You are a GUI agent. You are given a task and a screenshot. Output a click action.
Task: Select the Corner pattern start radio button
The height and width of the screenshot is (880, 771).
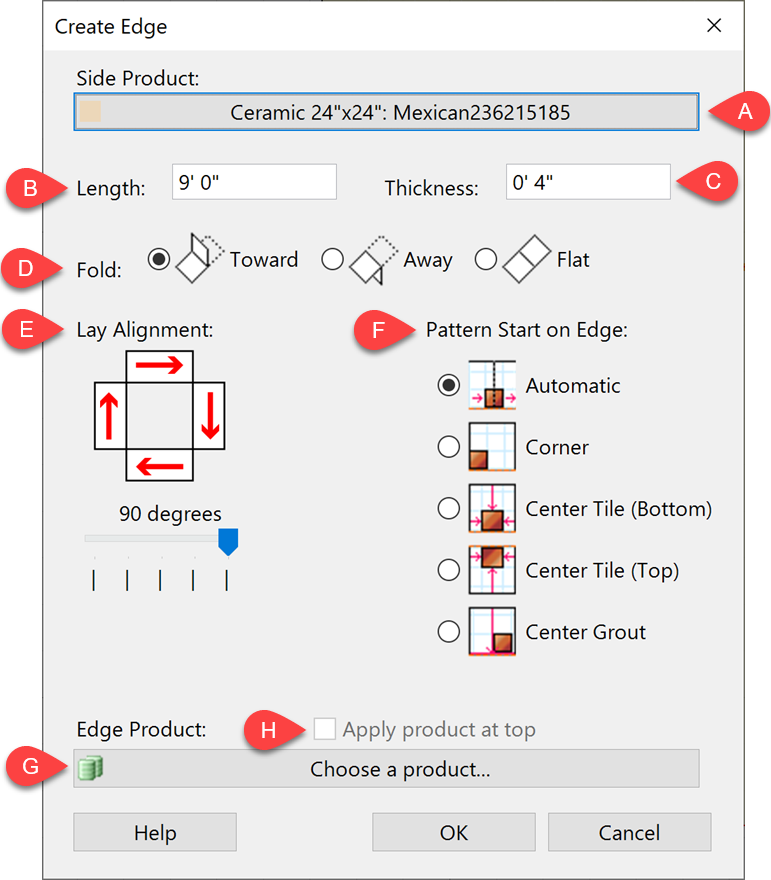(448, 447)
